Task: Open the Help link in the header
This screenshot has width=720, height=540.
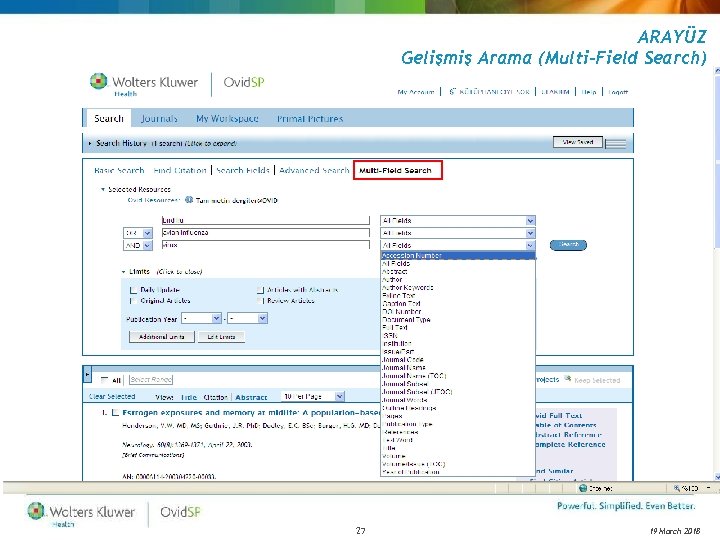Action: coord(589,92)
